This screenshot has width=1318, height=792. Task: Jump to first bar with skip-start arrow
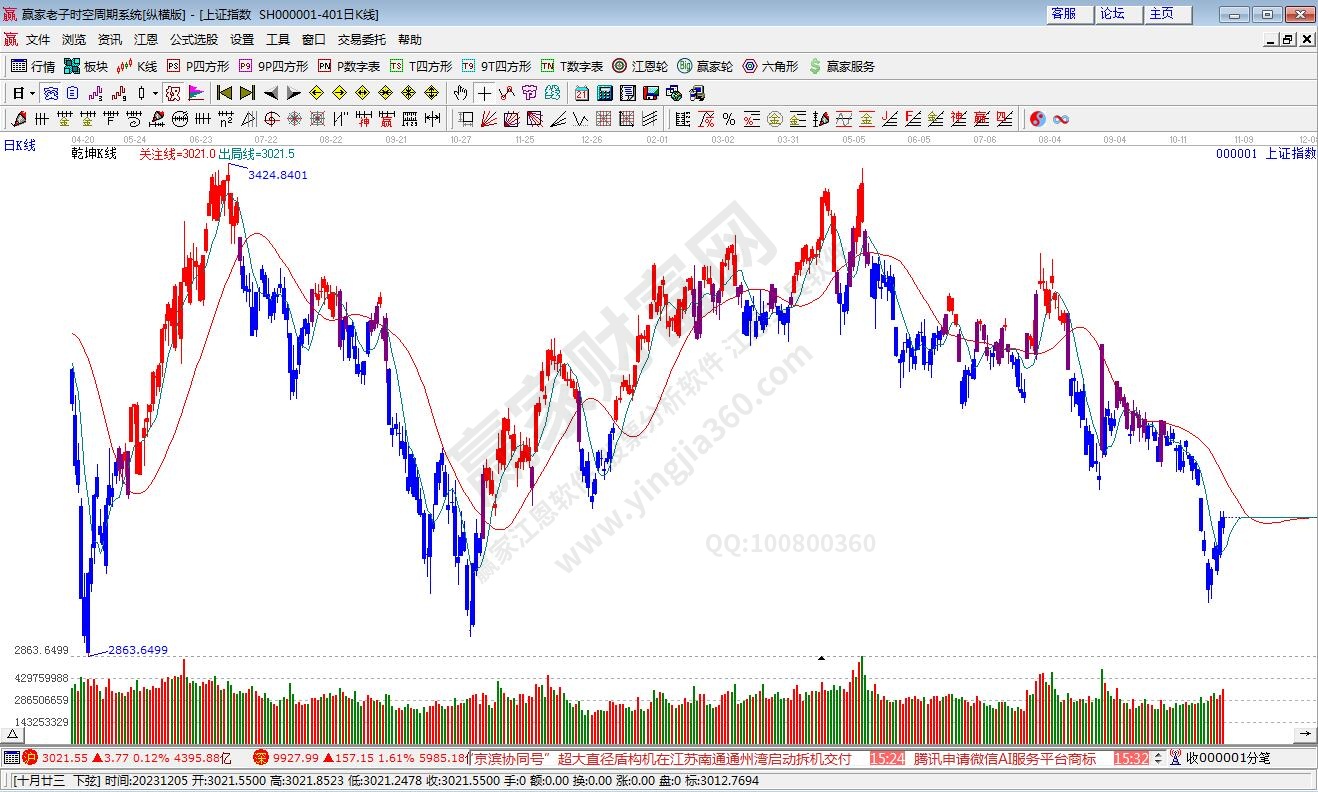(224, 93)
